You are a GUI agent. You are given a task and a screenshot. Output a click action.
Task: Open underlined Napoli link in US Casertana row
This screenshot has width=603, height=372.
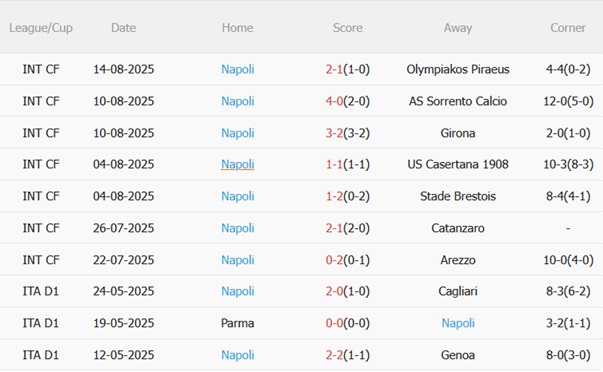click(238, 164)
